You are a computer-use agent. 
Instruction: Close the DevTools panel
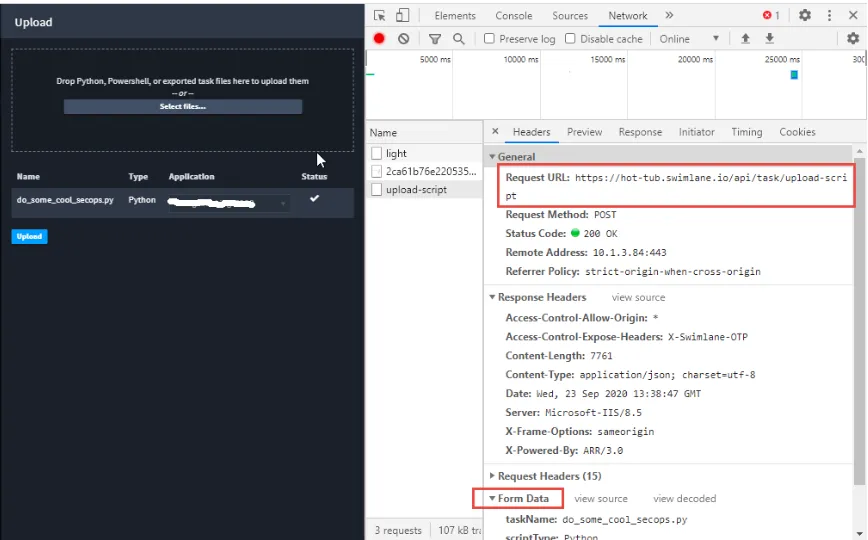click(853, 16)
